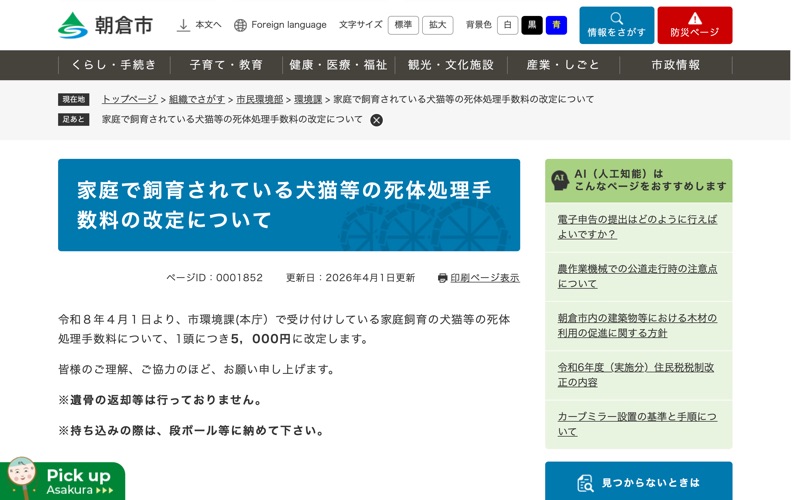Open the 印刷ページ表示 print view link
Screen dimensions: 800x500
485,278
